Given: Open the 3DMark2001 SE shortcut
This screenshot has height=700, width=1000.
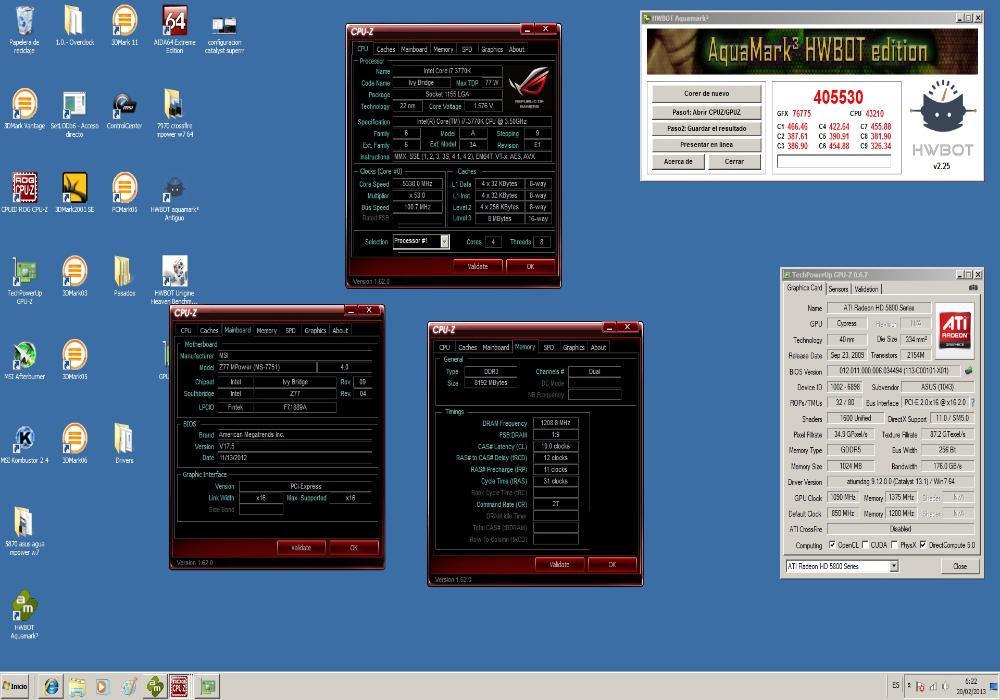Looking at the screenshot, I should 75,192.
